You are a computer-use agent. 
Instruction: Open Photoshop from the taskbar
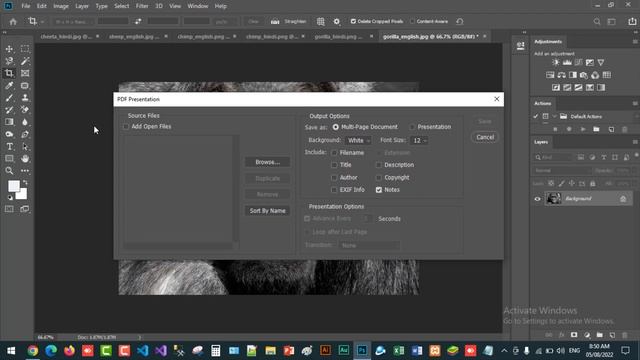[x=362, y=350]
